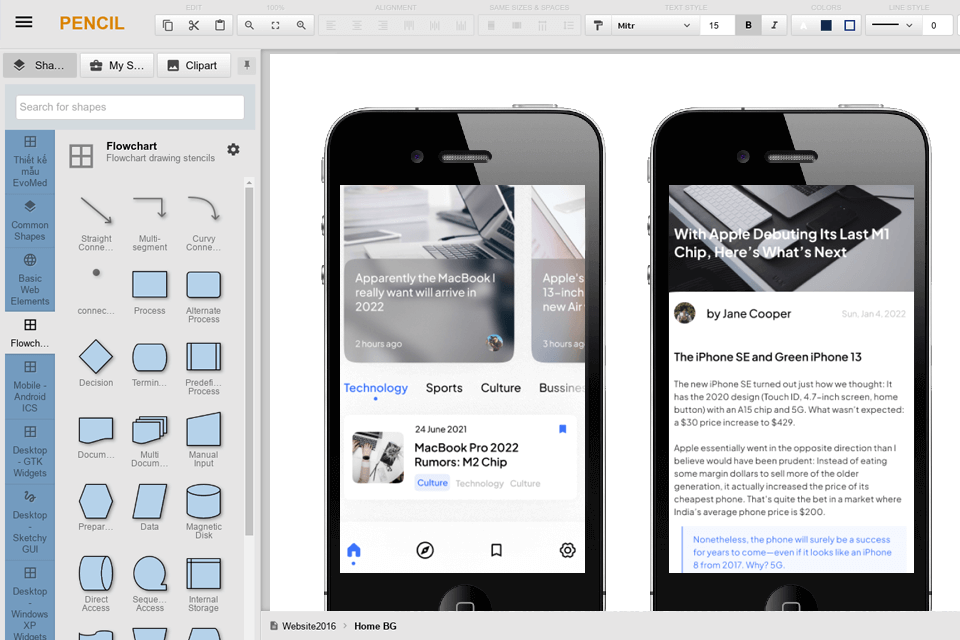Click the Technology tab in phone mockup
960x640 pixels.
375,388
